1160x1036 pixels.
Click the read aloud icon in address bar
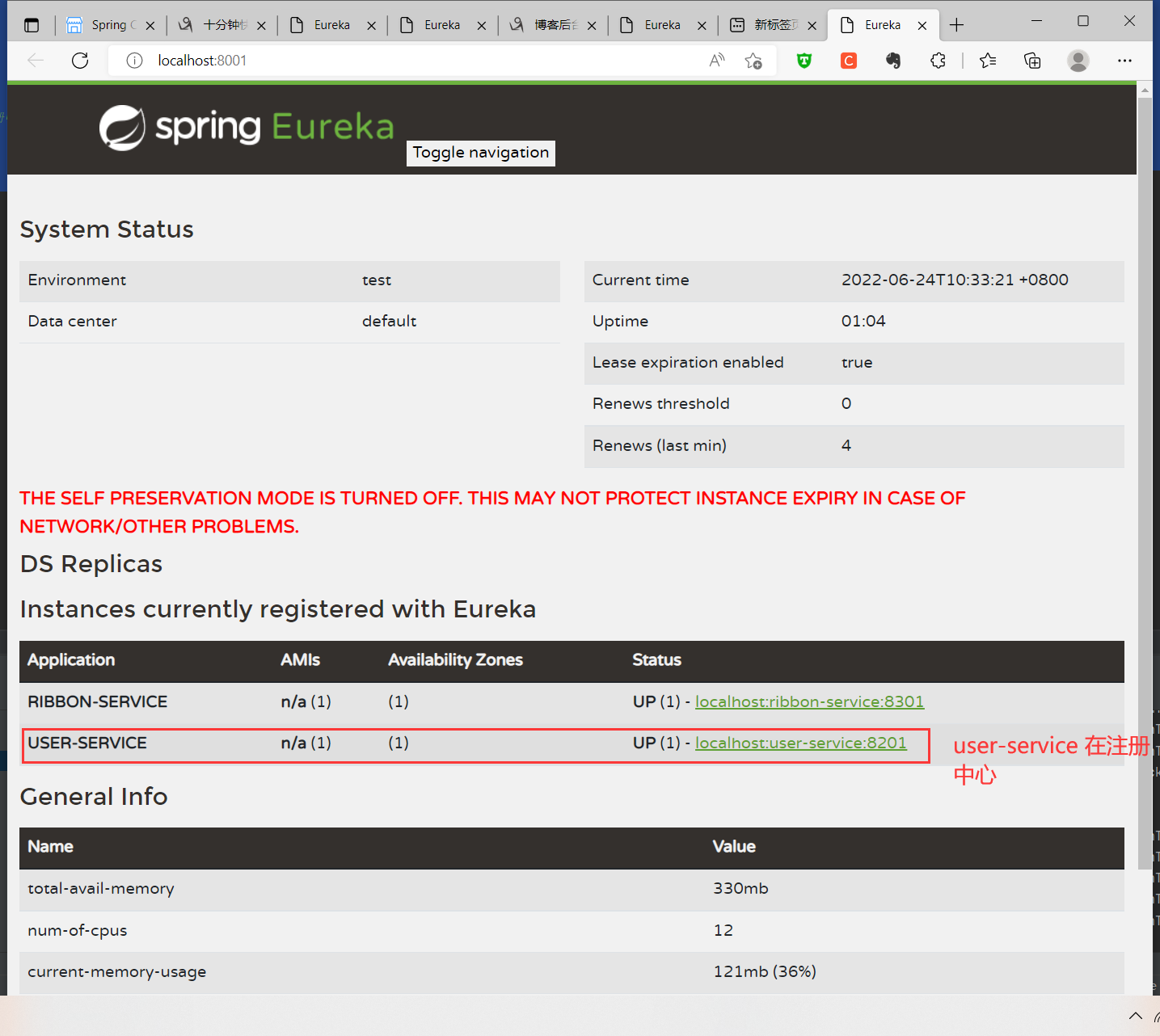pos(717,61)
